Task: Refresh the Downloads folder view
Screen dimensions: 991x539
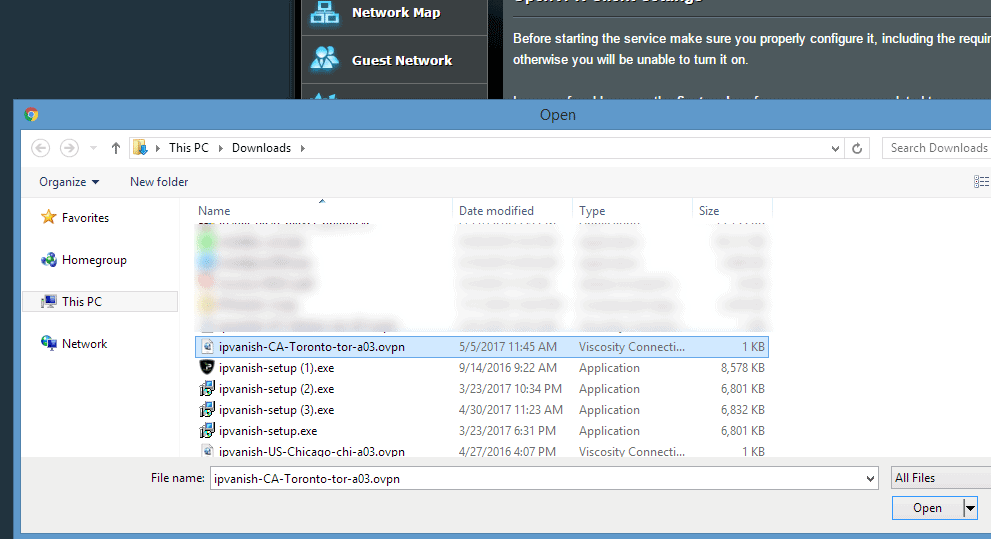Action: [857, 148]
